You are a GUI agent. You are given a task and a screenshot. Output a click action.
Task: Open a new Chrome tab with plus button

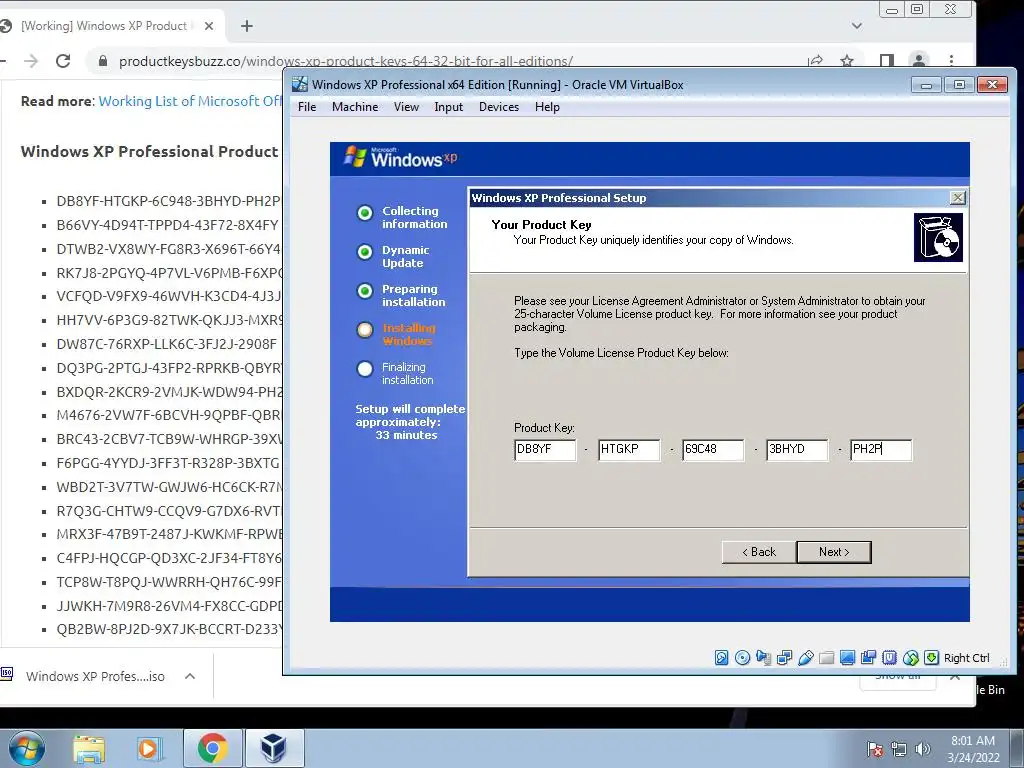[x=246, y=26]
